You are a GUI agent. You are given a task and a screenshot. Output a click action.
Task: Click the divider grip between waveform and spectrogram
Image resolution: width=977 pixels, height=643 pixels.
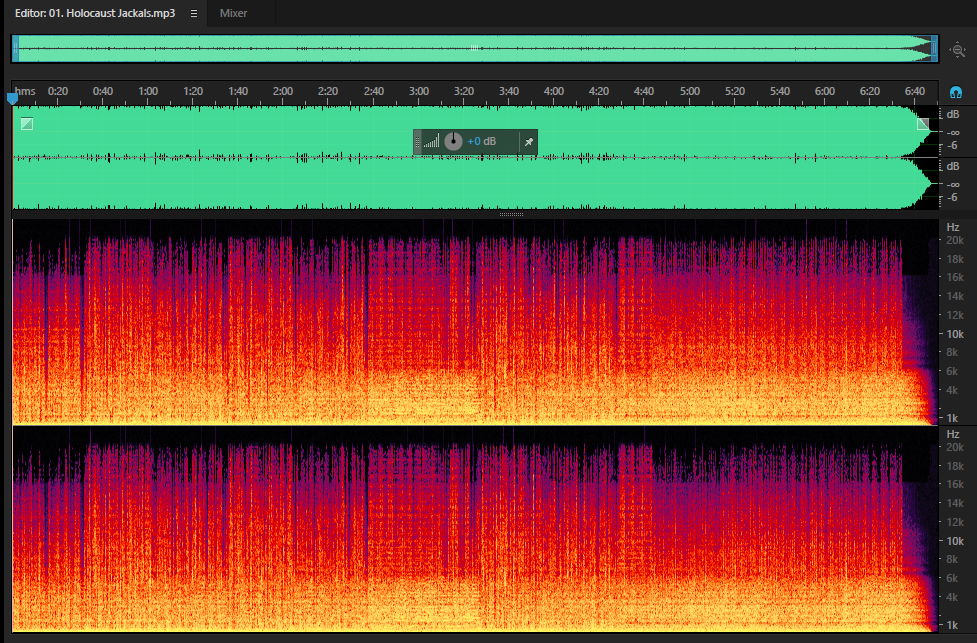pos(511,214)
